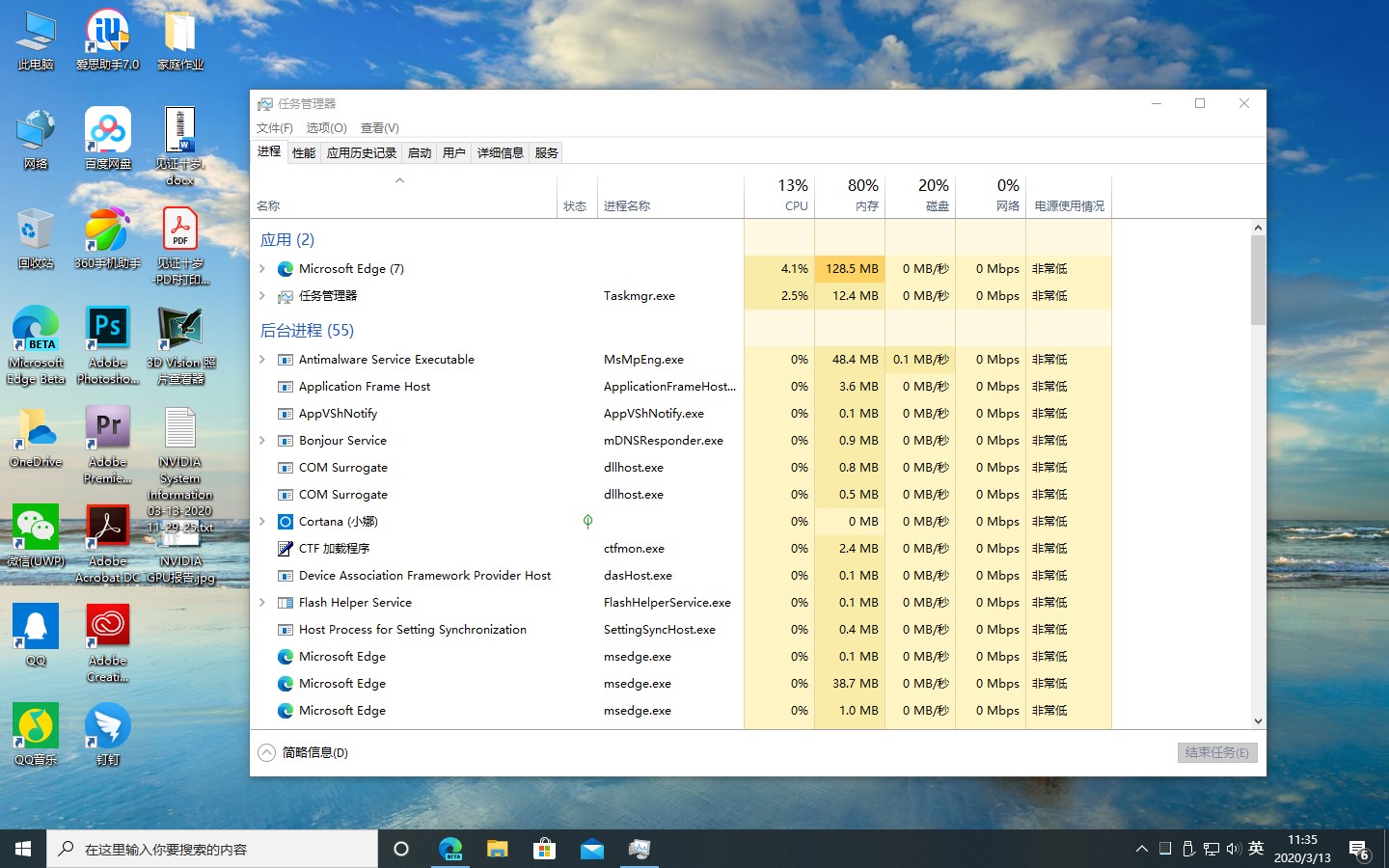The image size is (1389, 868).
Task: Sort processes by 网络 column
Action: [991, 196]
